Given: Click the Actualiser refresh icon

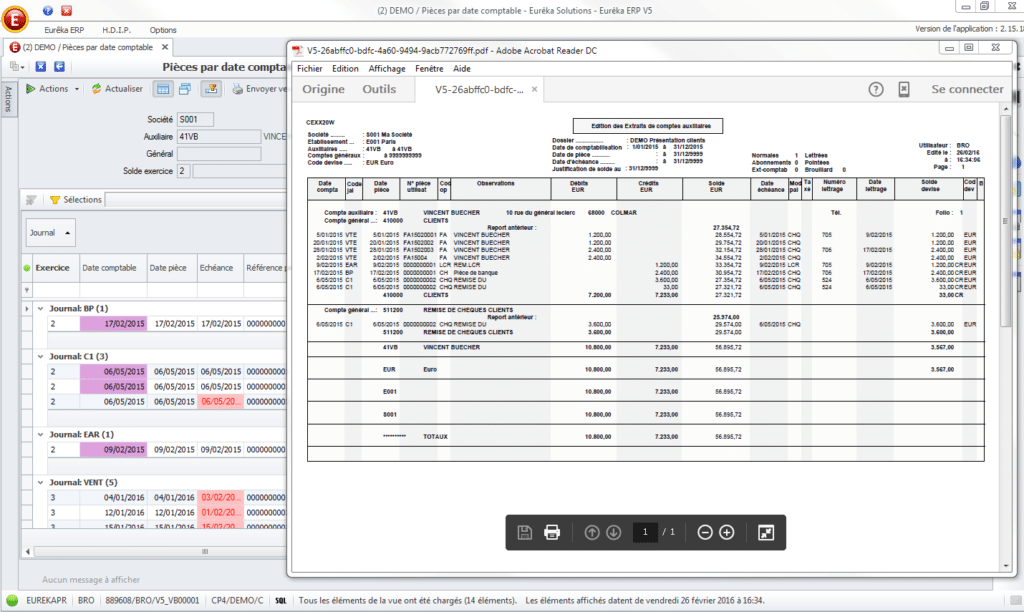Looking at the screenshot, I should click(x=97, y=89).
